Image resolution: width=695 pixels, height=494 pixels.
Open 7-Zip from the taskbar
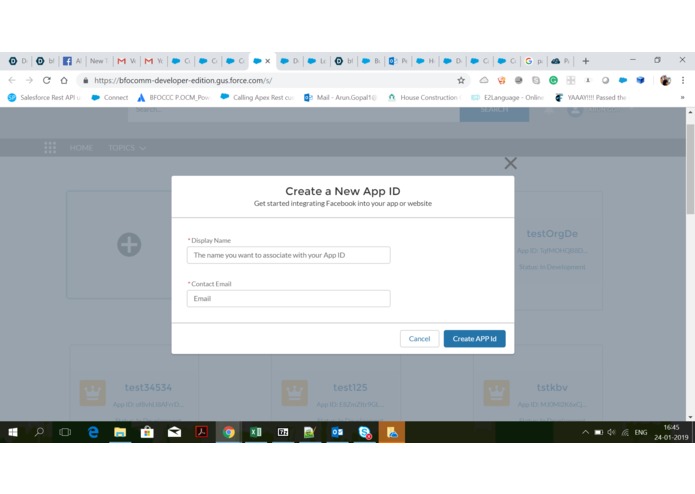pos(283,432)
